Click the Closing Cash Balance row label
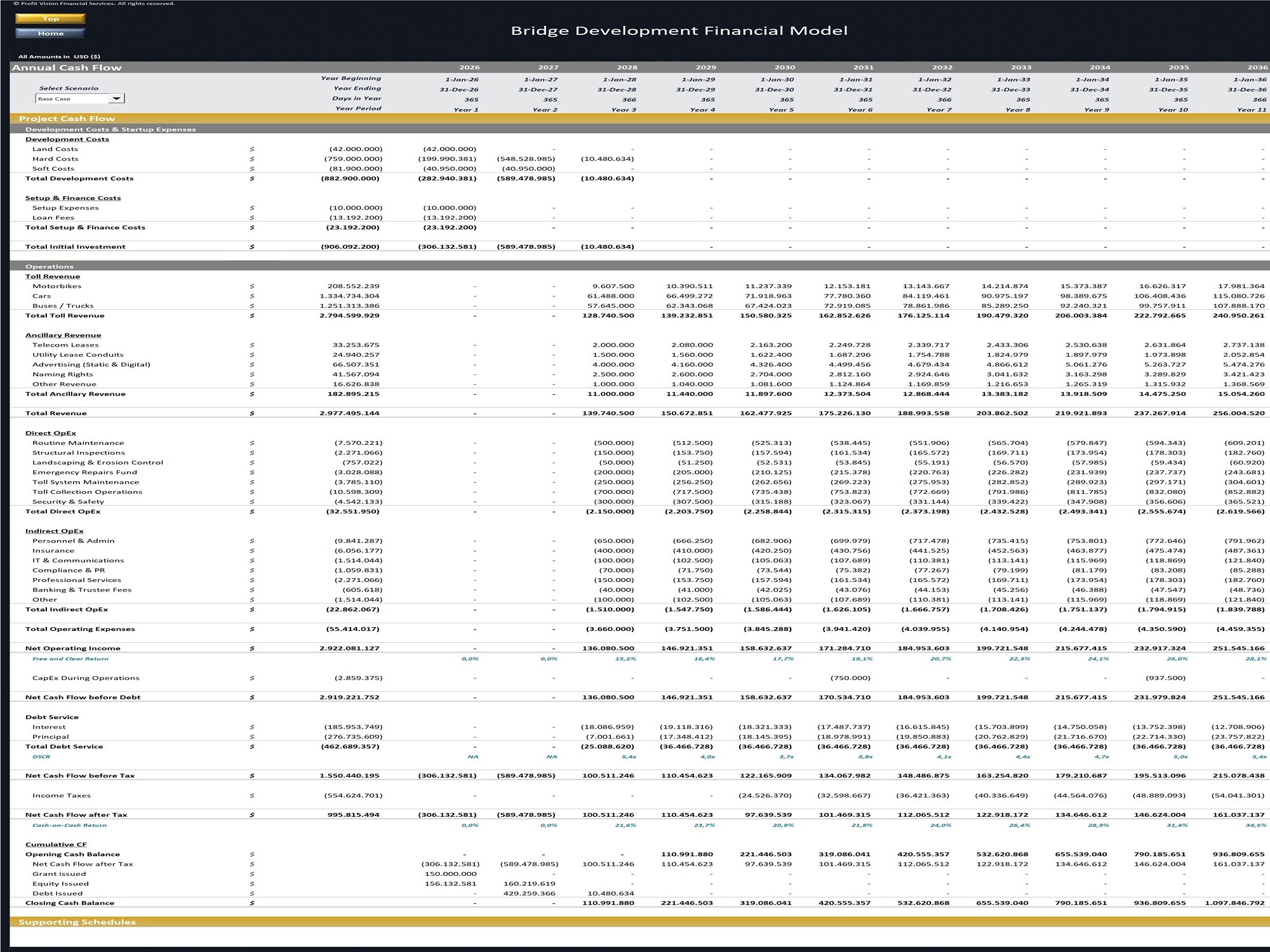1270x952 pixels. click(70, 902)
